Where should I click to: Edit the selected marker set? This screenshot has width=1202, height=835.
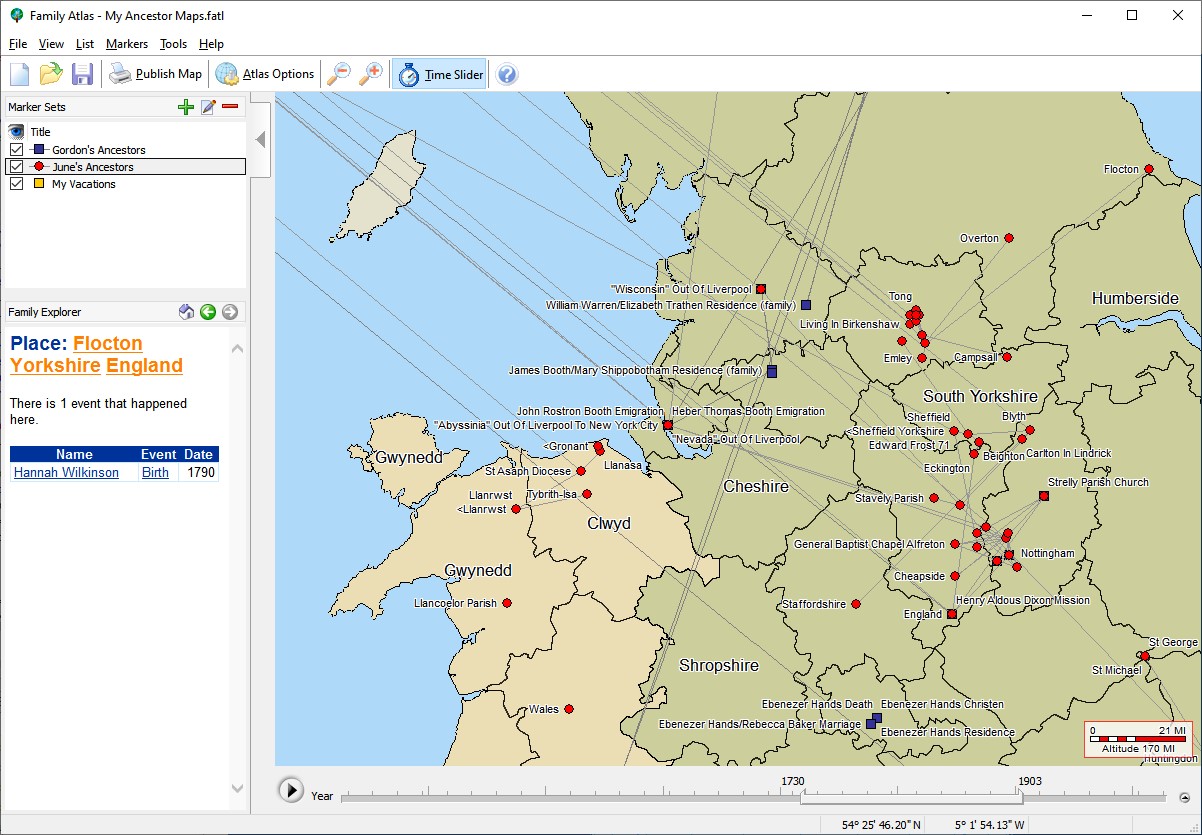point(208,107)
